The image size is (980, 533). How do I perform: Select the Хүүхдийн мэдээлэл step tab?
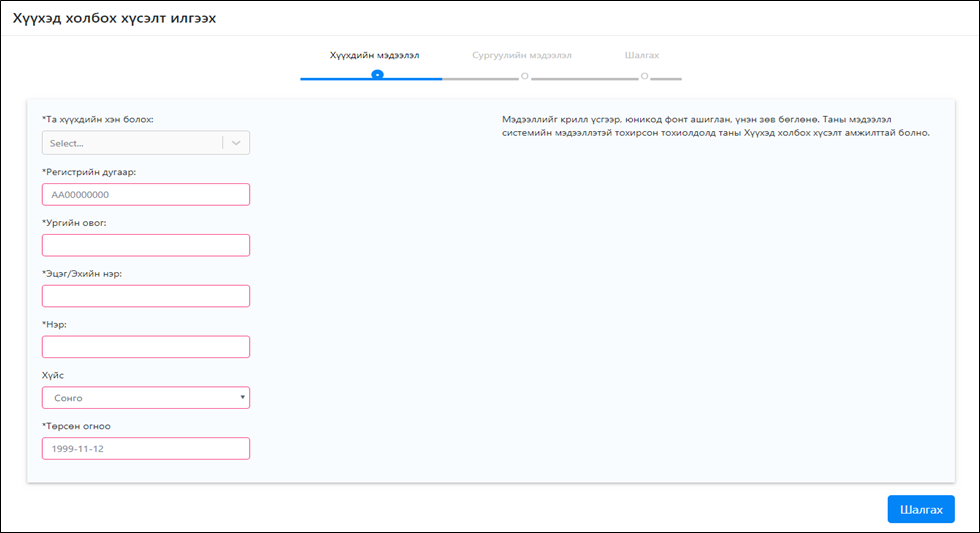[x=374, y=55]
